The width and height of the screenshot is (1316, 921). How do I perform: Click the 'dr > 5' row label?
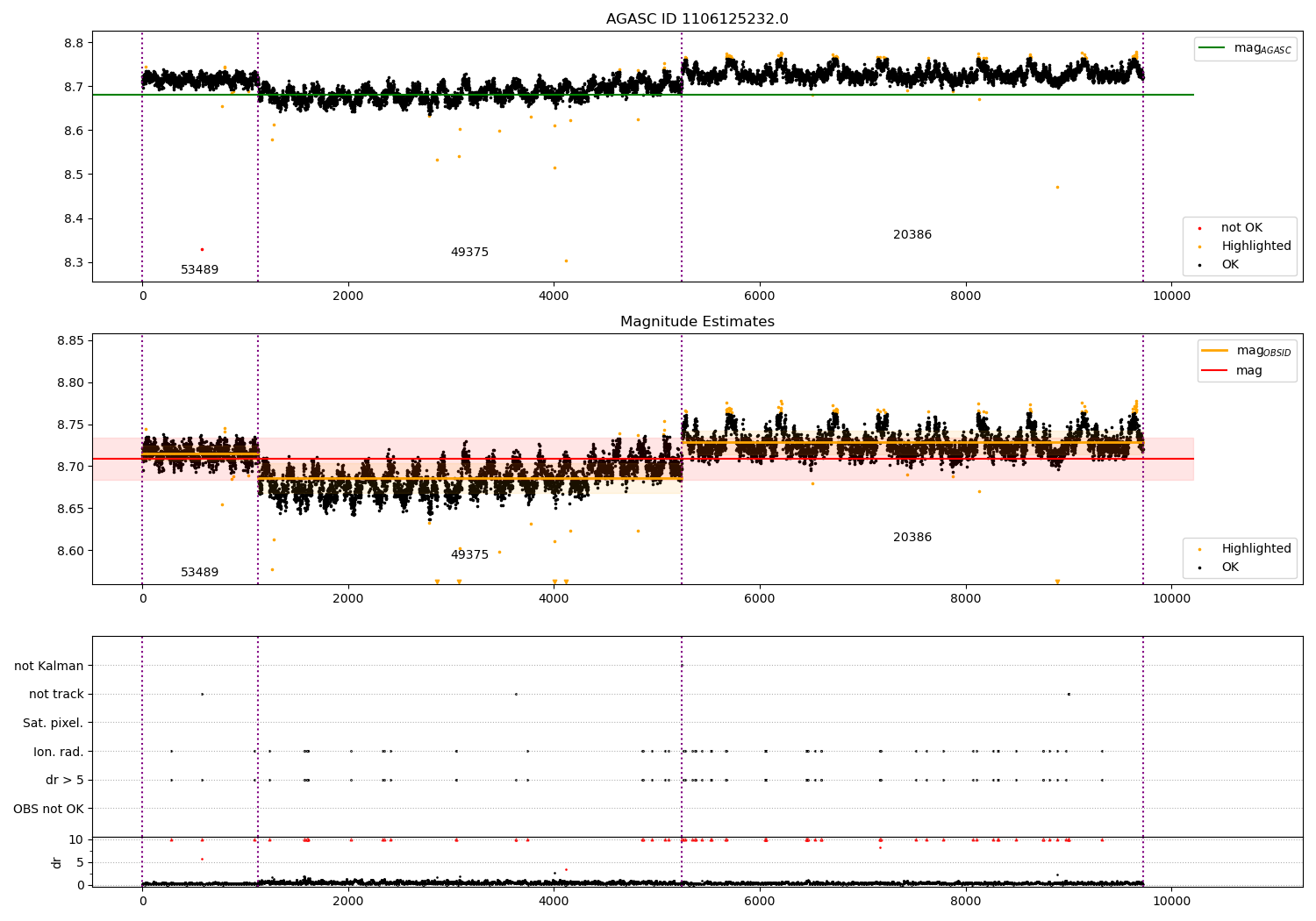(65, 781)
